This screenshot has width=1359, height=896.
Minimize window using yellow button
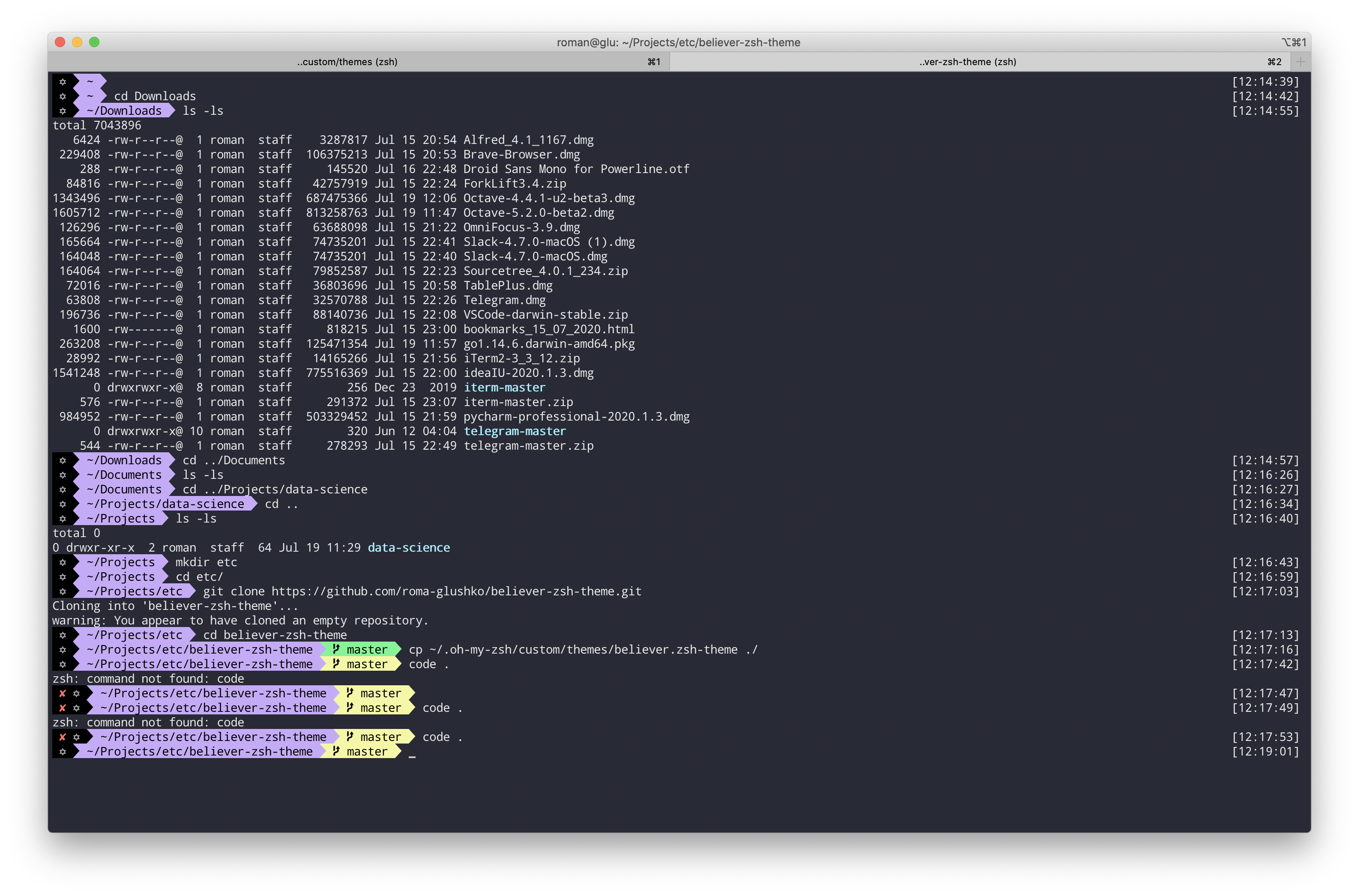[77, 42]
